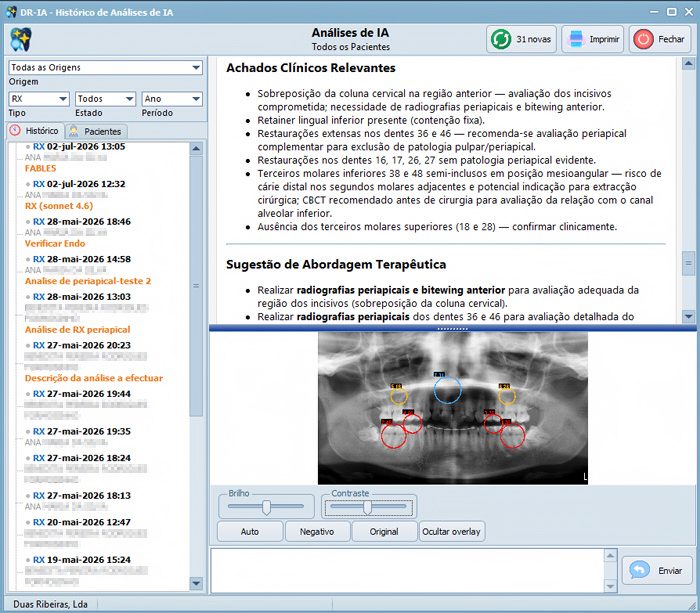The width and height of the screenshot is (700, 613).
Task: Click Sugestão de Abordagem Terapêutica heading
Action: [336, 264]
